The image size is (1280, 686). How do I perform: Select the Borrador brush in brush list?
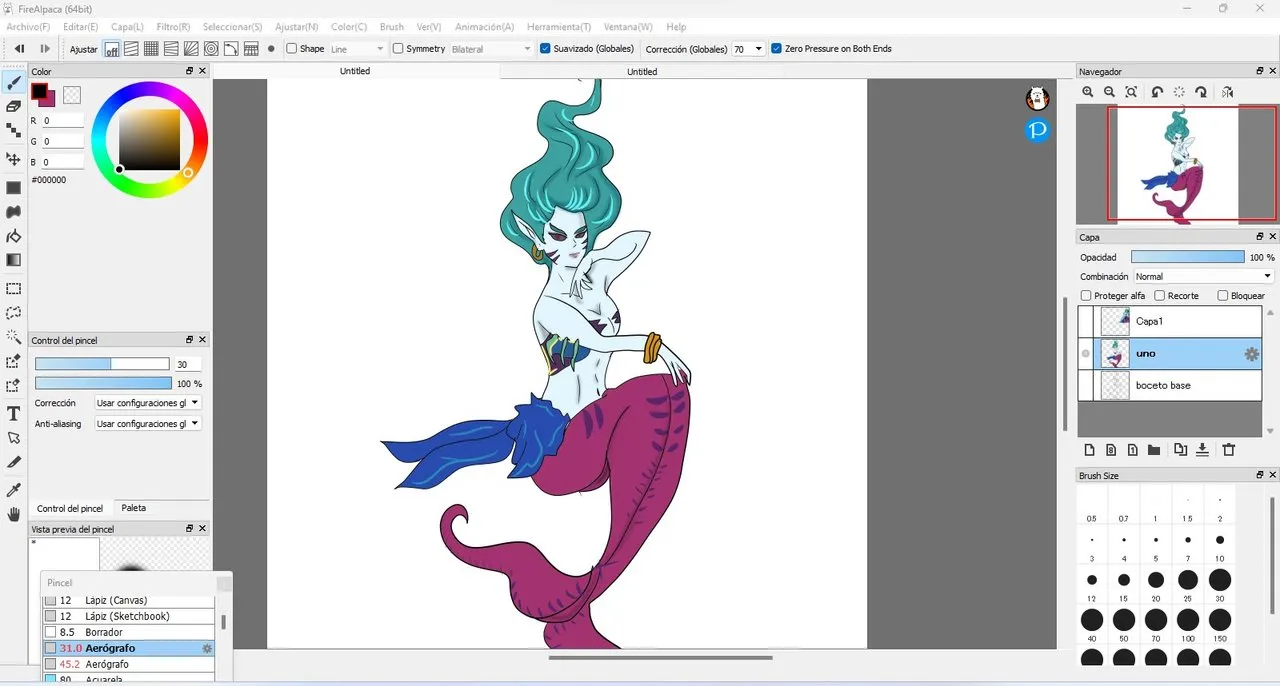[x=104, y=632]
